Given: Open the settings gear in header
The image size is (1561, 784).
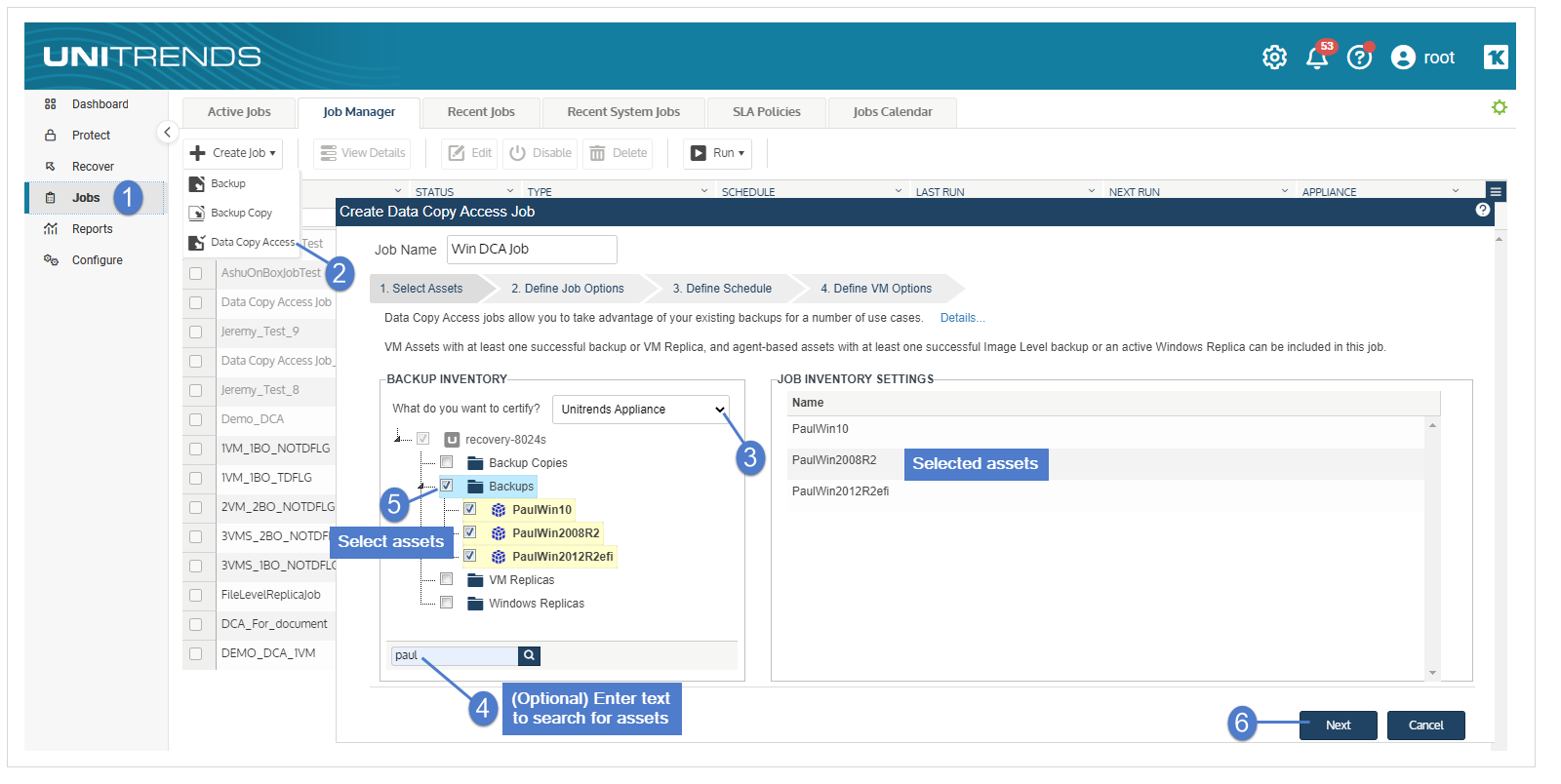Looking at the screenshot, I should point(1274,58).
